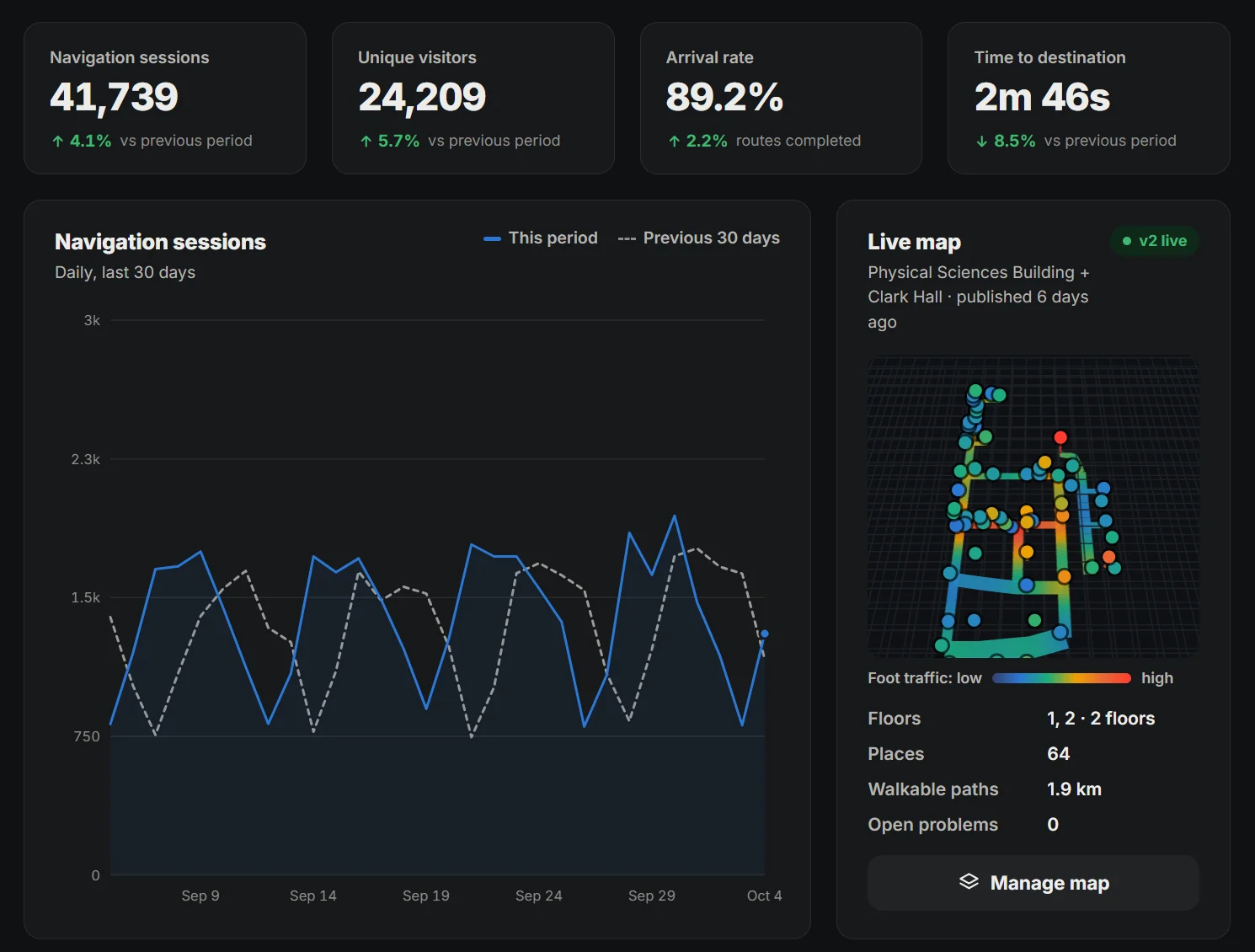Click the Physical Sciences Building description text
Image resolution: width=1255 pixels, height=952 pixels.
point(979,297)
